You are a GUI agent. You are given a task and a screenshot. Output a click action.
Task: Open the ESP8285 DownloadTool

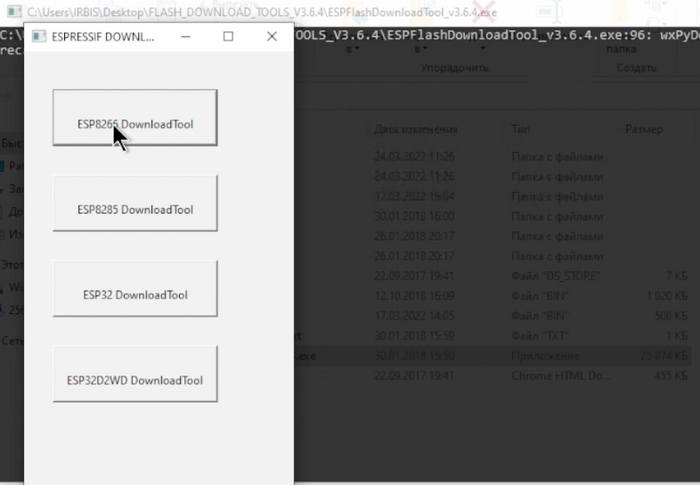[135, 203]
